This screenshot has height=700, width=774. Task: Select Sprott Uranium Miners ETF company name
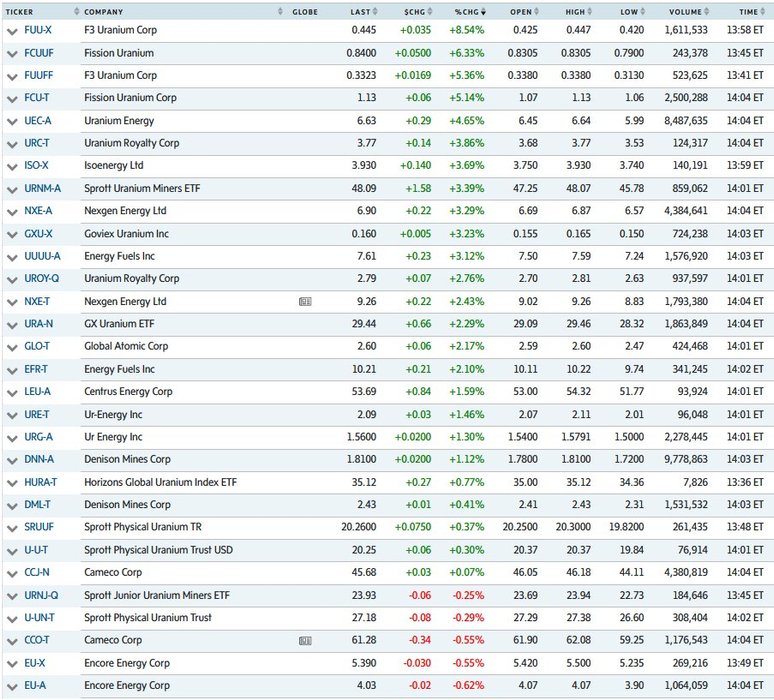click(142, 189)
